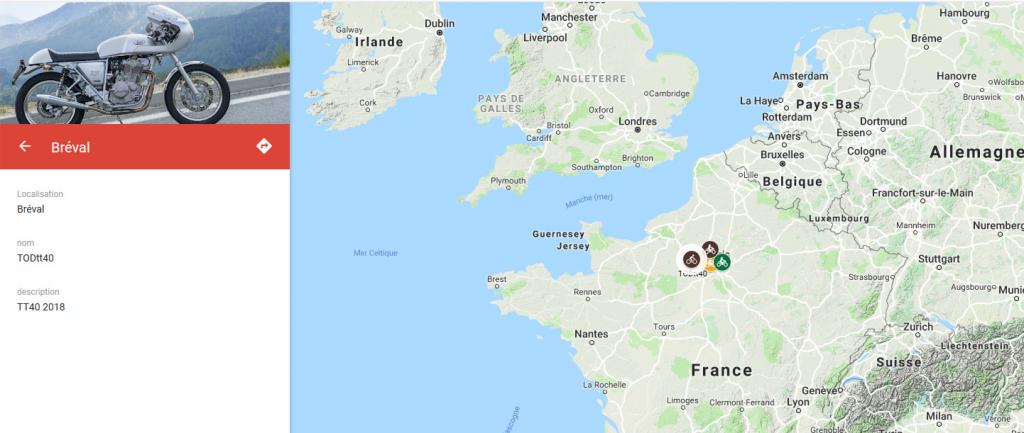Click the Guernesey island label
The image size is (1024, 433).
pyautogui.click(x=558, y=234)
